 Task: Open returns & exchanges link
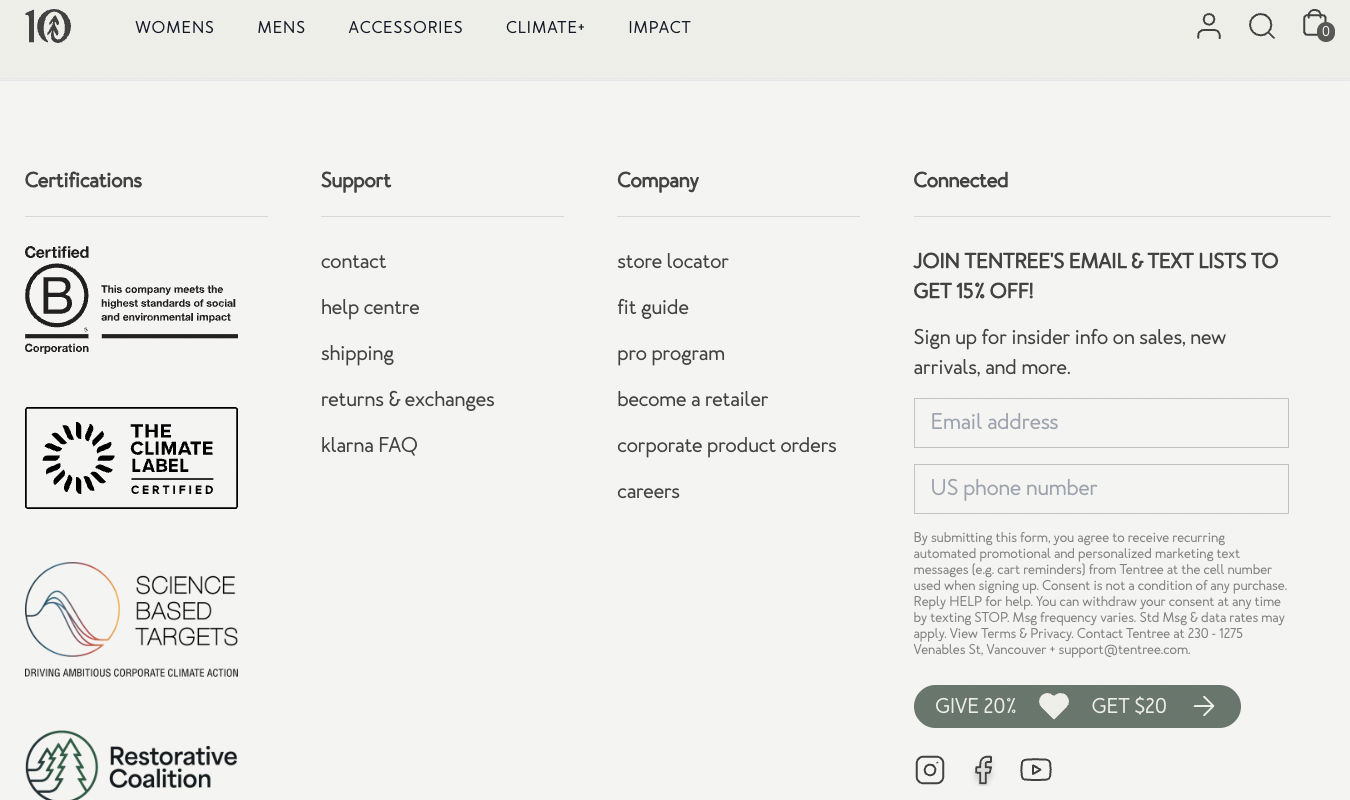[408, 399]
